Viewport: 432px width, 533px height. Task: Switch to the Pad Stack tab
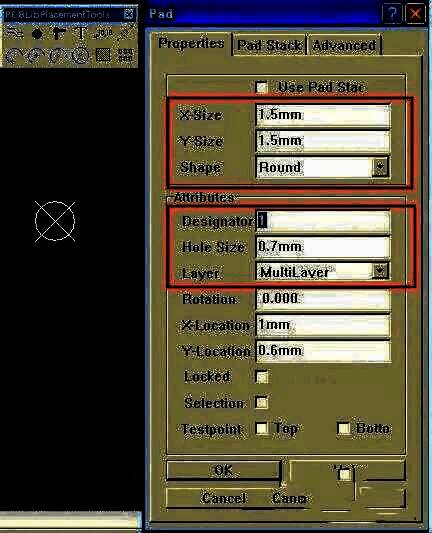(269, 45)
